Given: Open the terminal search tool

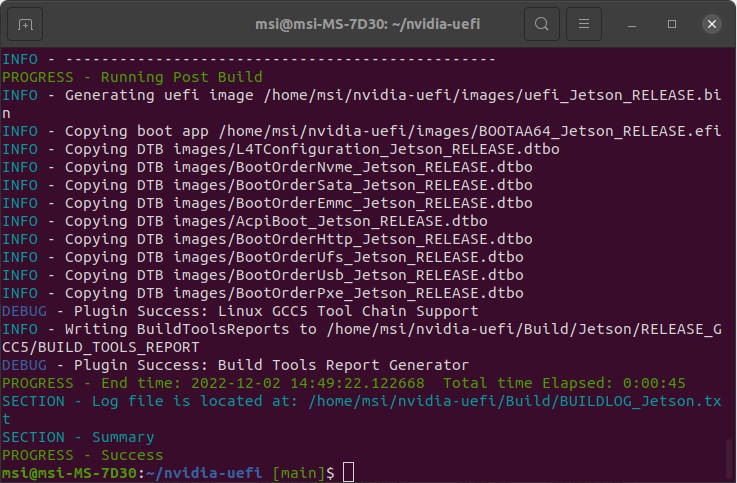Looking at the screenshot, I should pos(541,24).
